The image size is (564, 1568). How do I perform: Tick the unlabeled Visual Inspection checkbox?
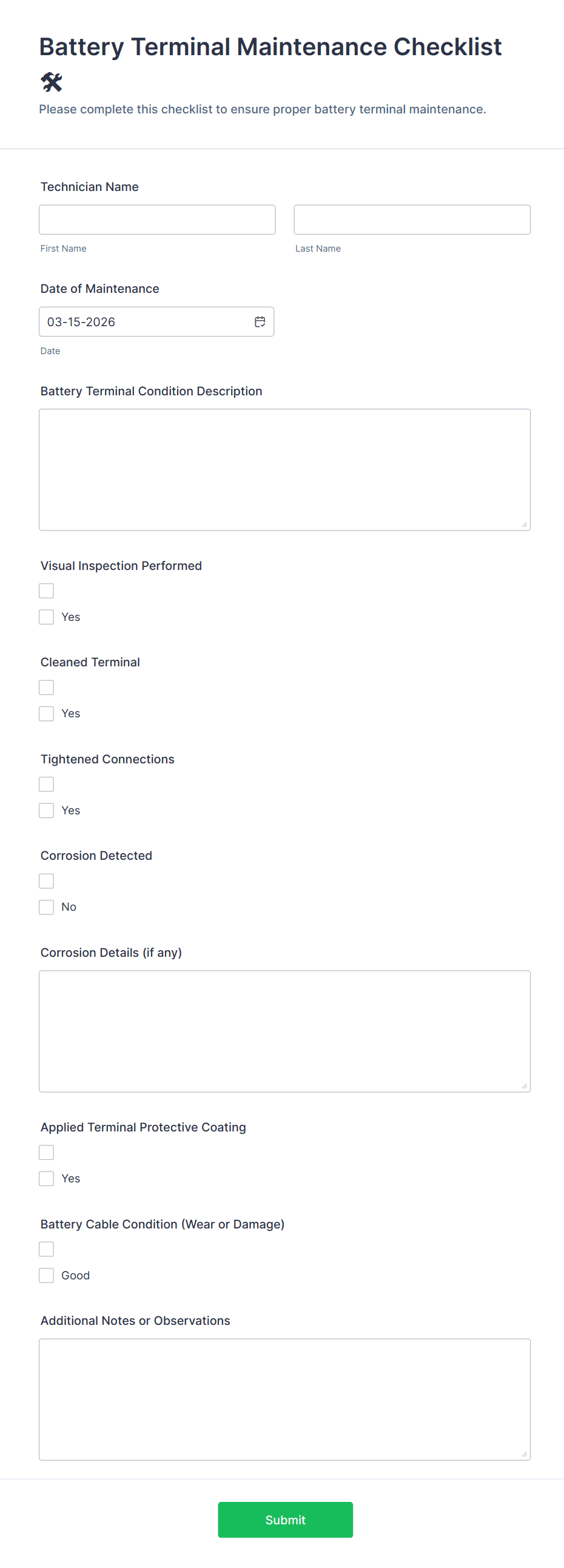pyautogui.click(x=46, y=591)
